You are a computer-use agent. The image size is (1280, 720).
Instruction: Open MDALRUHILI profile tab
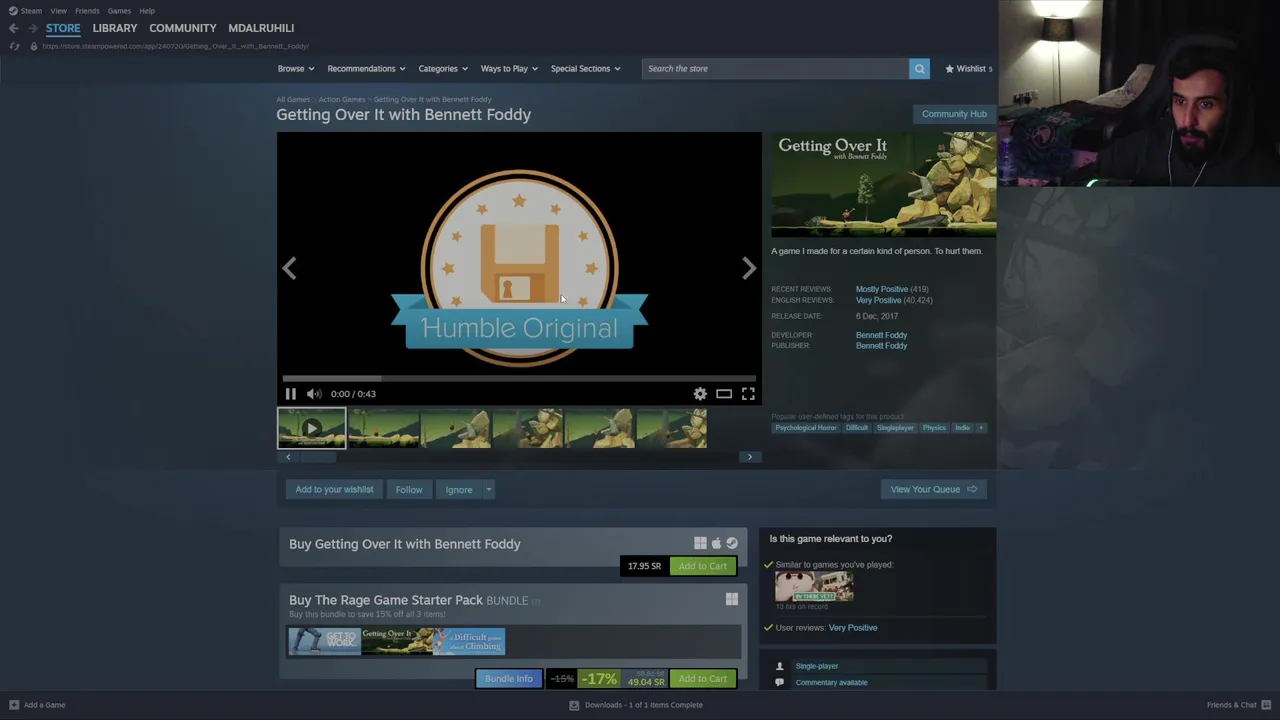coord(261,28)
